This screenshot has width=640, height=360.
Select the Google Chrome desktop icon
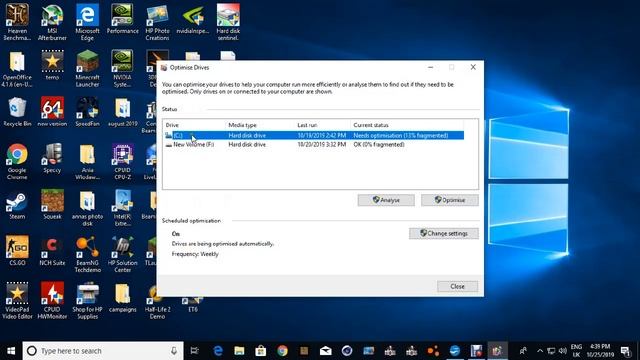click(x=17, y=161)
